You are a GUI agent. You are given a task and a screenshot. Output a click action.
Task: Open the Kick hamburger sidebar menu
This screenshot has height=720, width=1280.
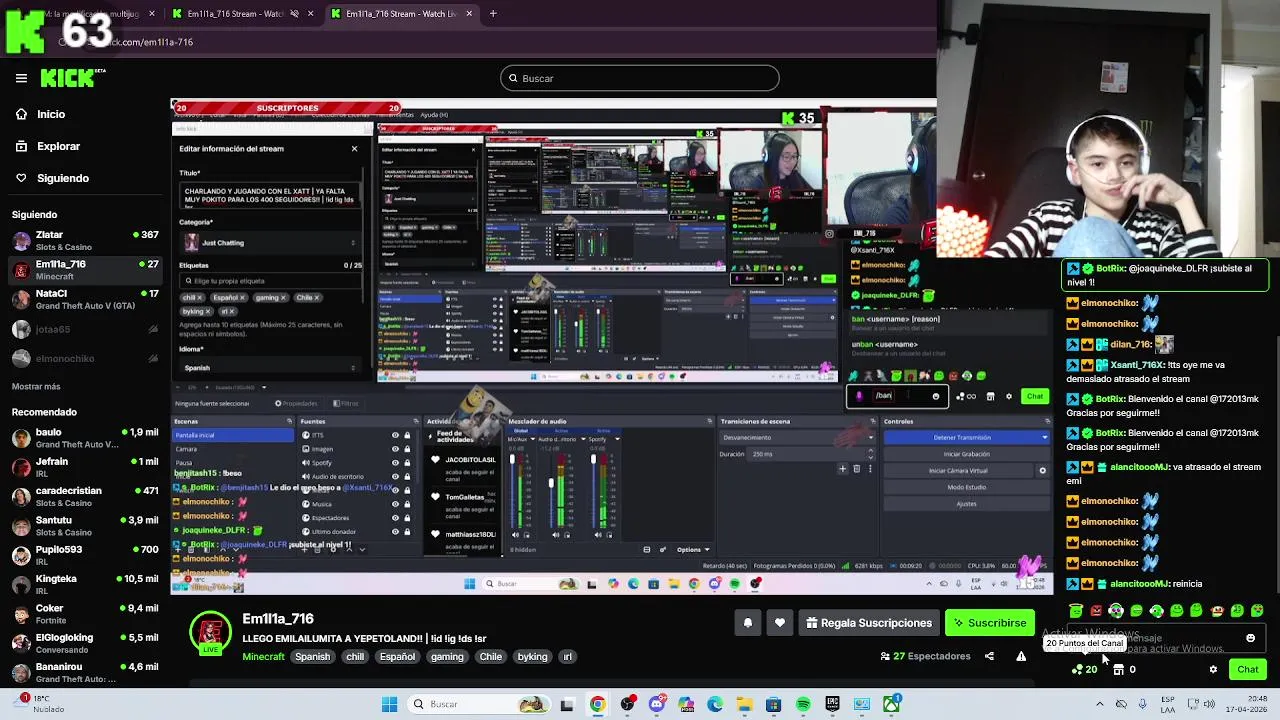point(21,78)
